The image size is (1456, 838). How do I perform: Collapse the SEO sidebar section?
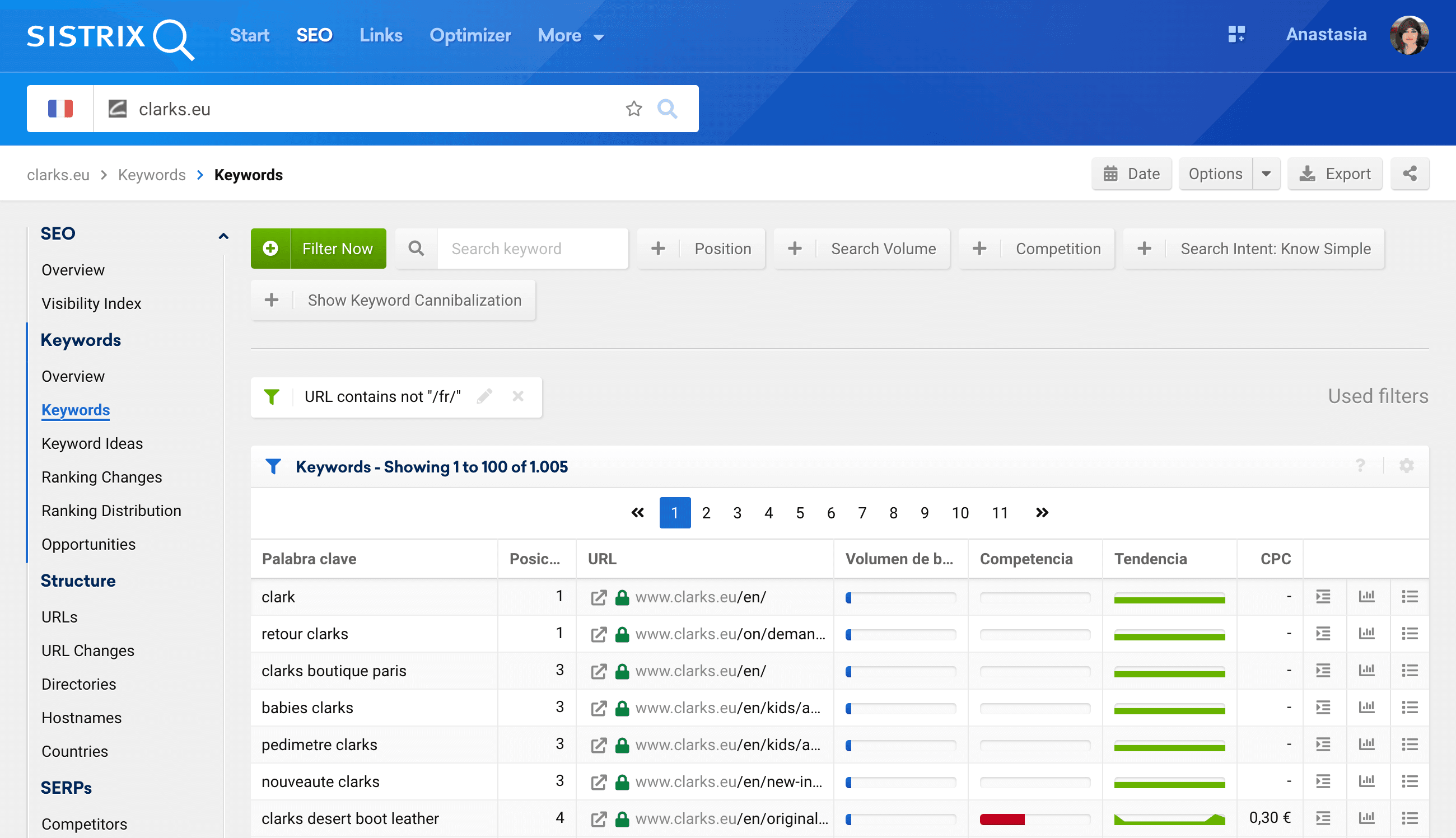tap(223, 236)
